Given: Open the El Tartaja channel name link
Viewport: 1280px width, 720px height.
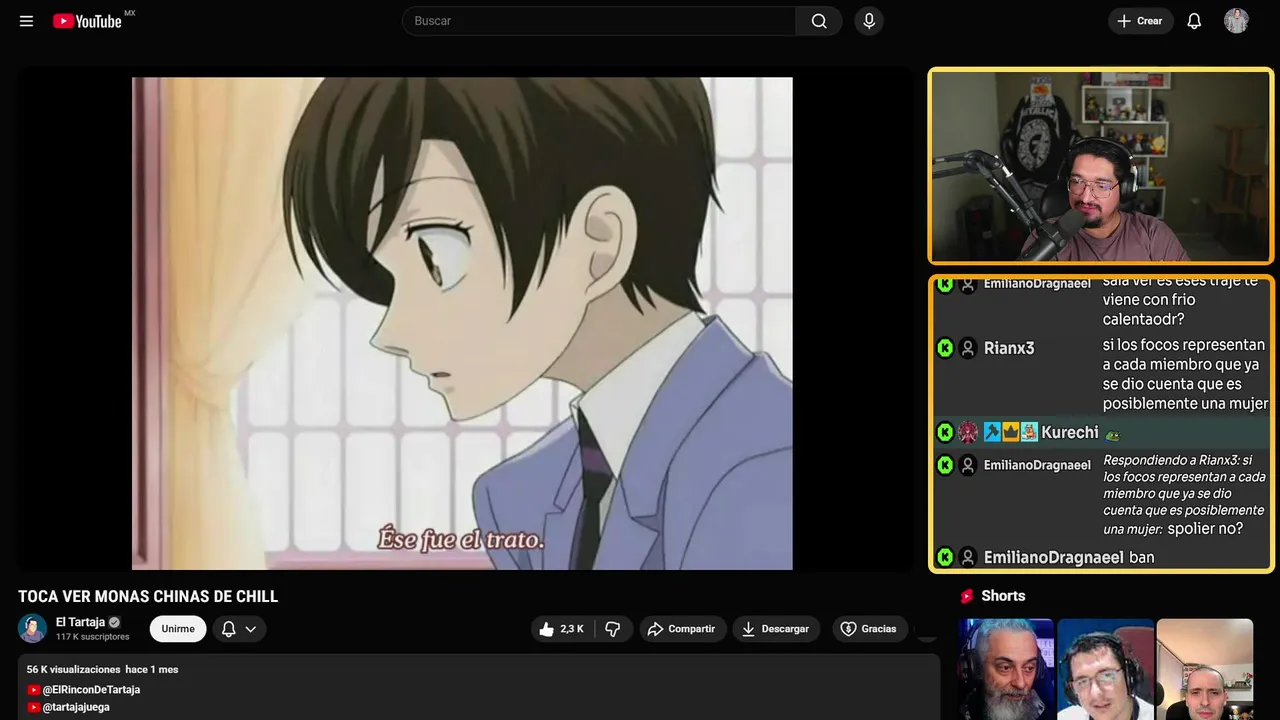Looking at the screenshot, I should coord(80,622).
